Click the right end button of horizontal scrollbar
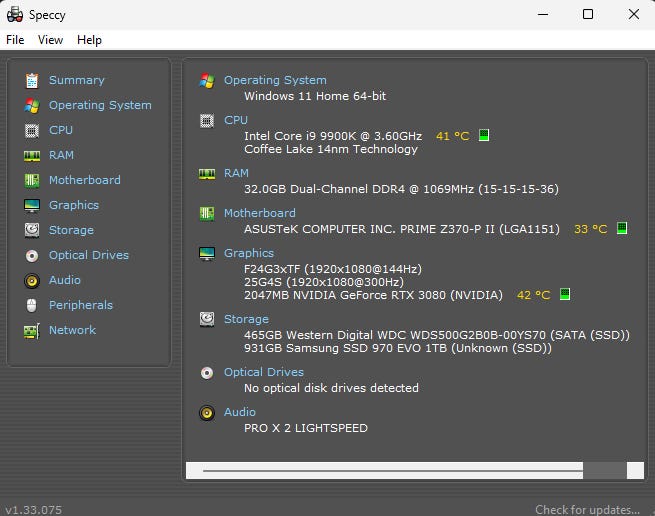This screenshot has height=516, width=655. pos(635,470)
